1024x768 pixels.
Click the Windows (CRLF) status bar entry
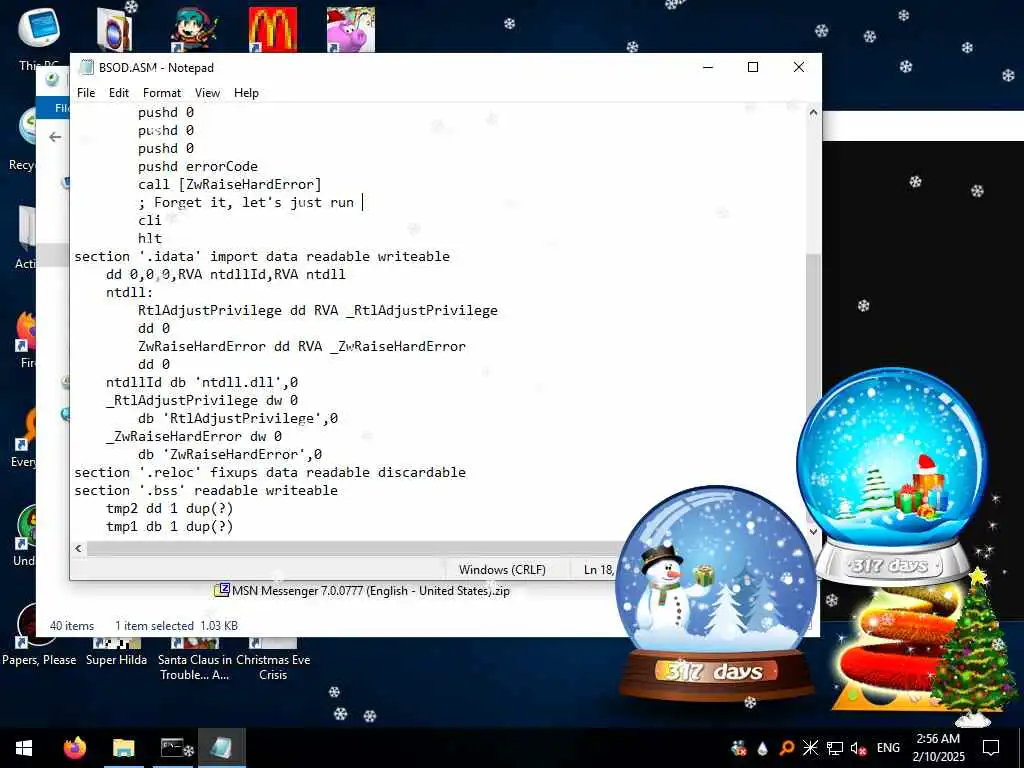point(502,569)
